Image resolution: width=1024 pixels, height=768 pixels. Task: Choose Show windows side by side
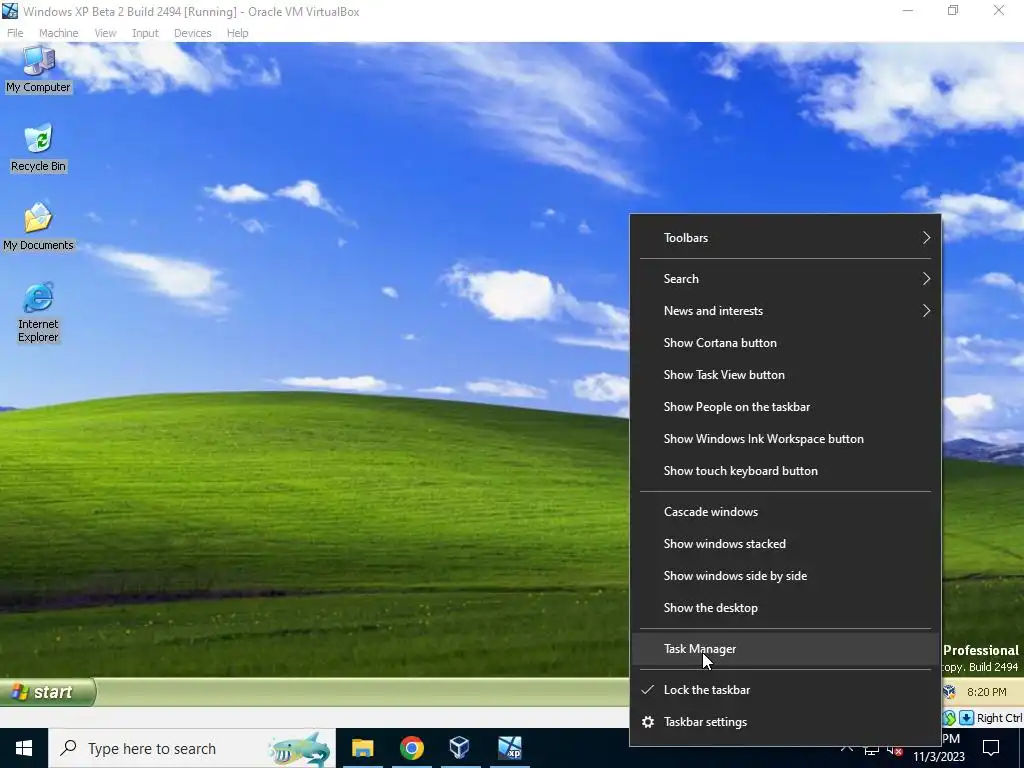[786, 576]
